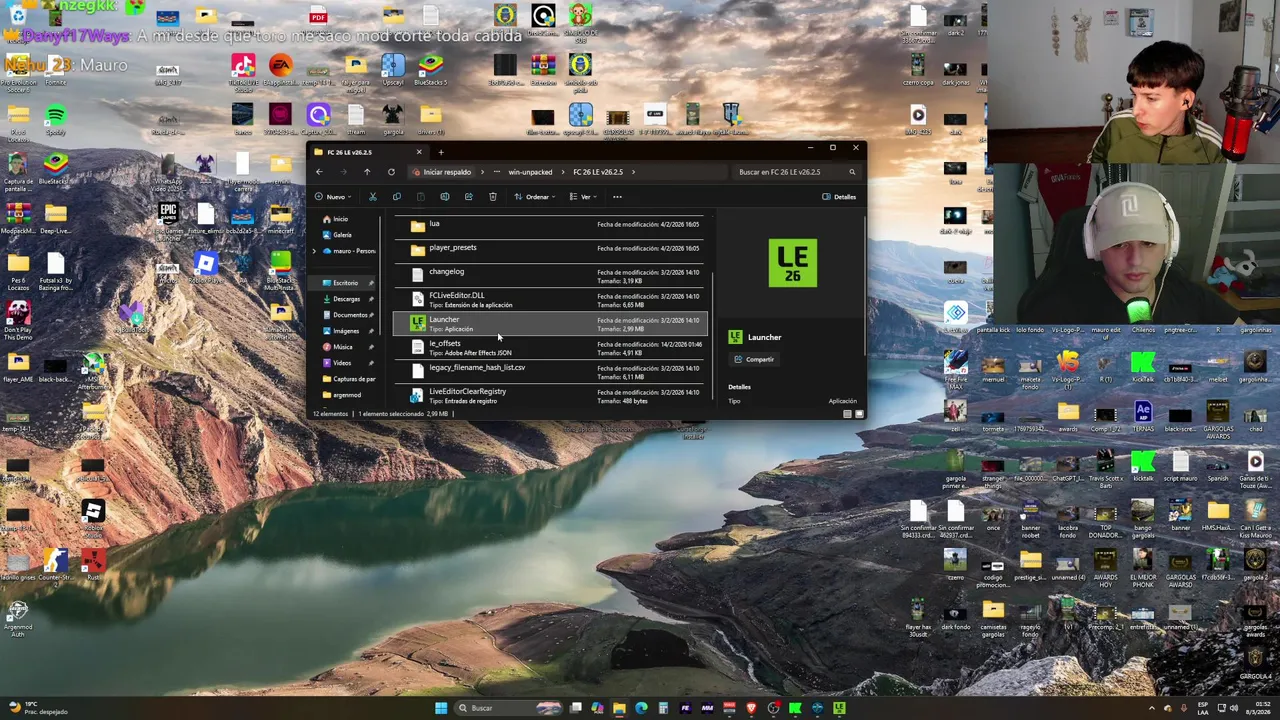Select win-unpacked in the address bar
The image size is (1280, 720).
(530, 172)
